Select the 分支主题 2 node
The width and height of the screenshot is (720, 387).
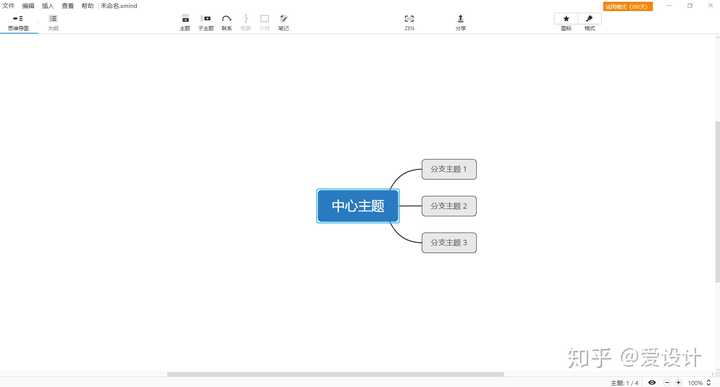pyautogui.click(x=449, y=206)
